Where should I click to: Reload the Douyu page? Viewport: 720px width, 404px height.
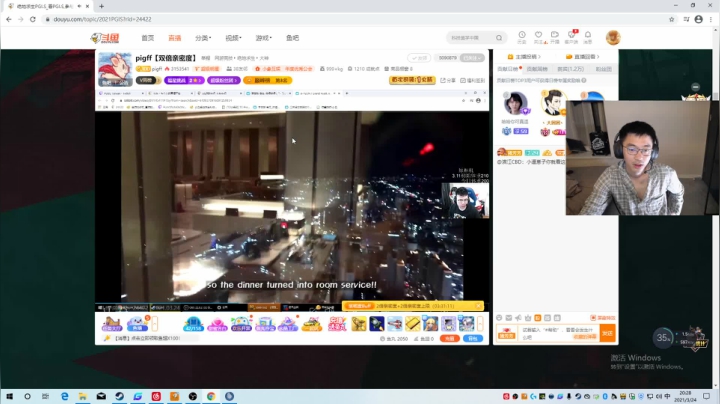(x=33, y=19)
